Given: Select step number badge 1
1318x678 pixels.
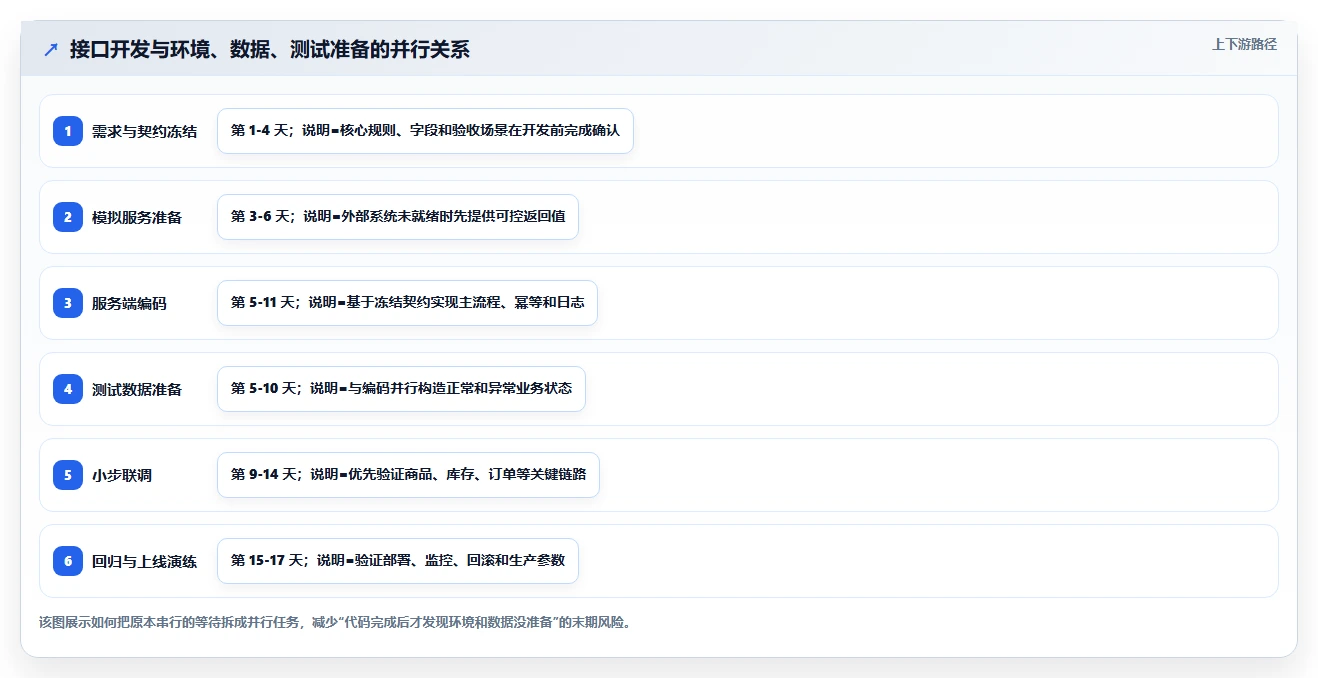Looking at the screenshot, I should pos(68,131).
